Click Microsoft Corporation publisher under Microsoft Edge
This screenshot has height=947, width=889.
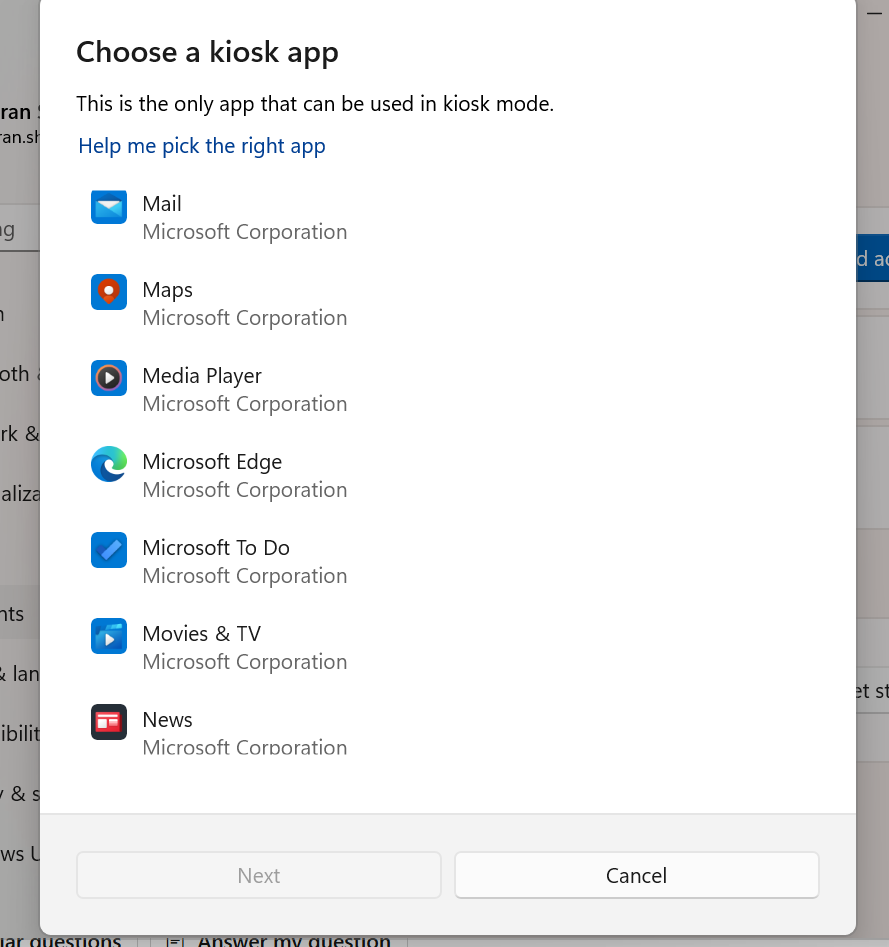(245, 490)
